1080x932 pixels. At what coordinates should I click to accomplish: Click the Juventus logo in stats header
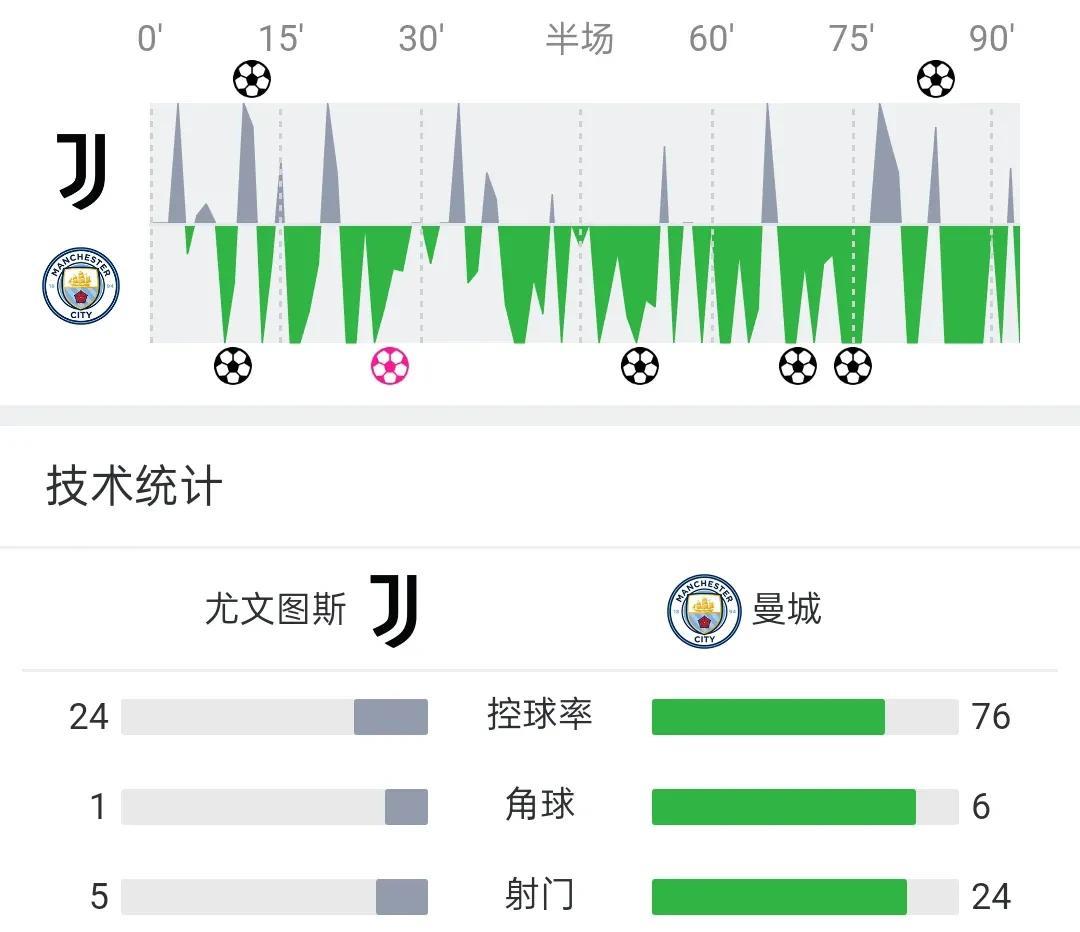pyautogui.click(x=394, y=611)
